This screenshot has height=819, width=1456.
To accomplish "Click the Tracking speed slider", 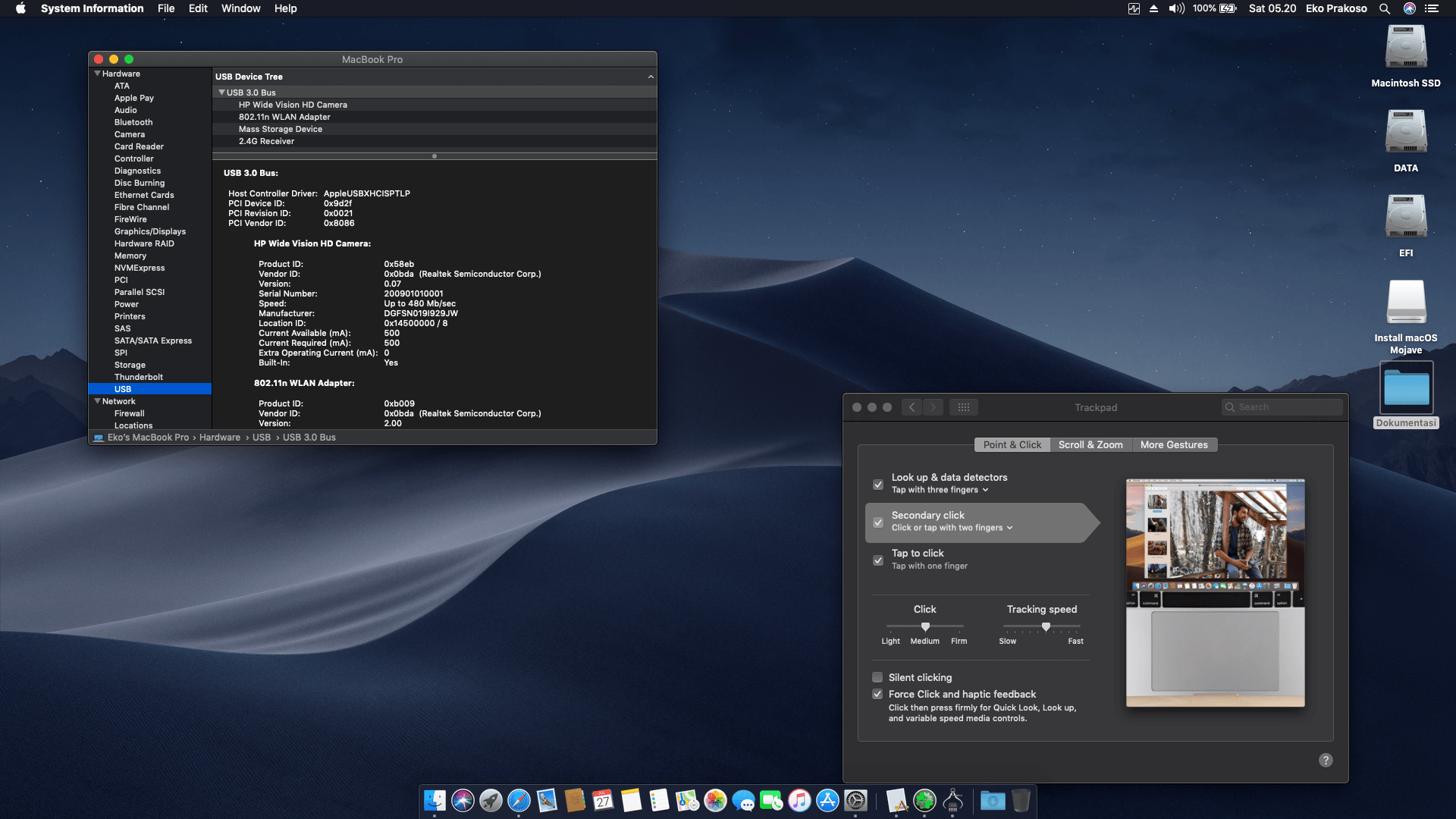I will tap(1046, 626).
